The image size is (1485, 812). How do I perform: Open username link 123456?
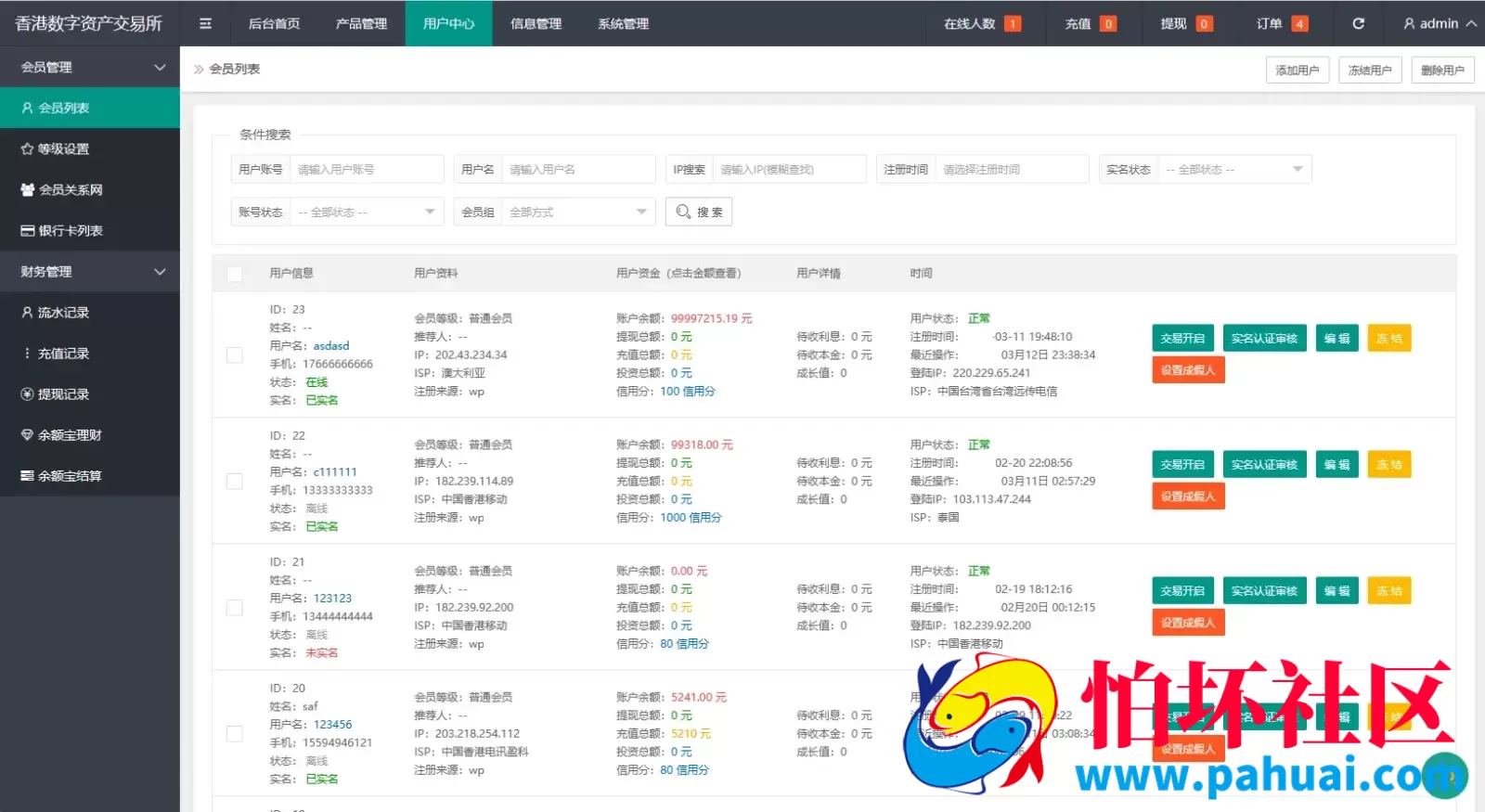[332, 724]
